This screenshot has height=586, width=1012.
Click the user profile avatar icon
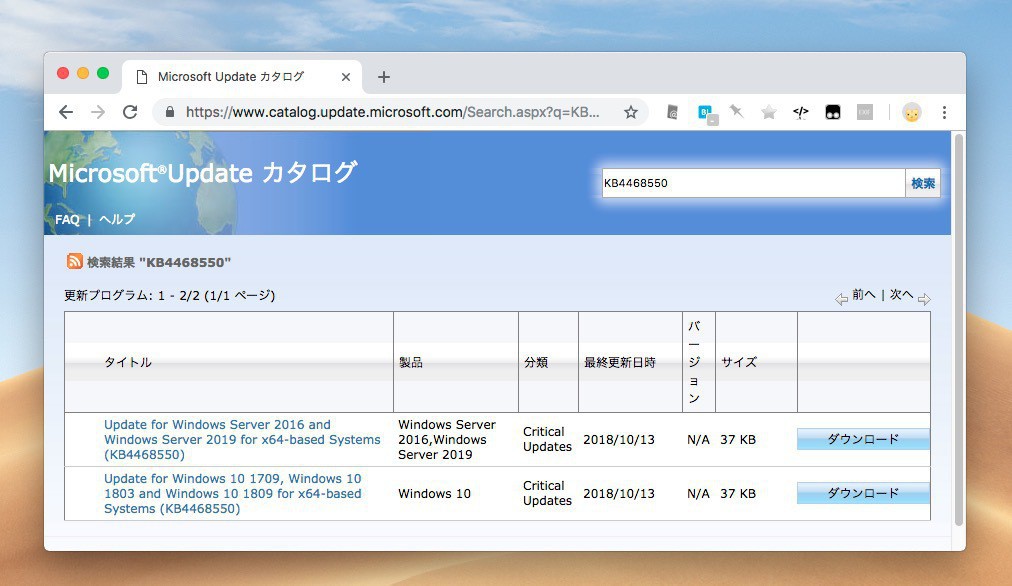coord(911,113)
